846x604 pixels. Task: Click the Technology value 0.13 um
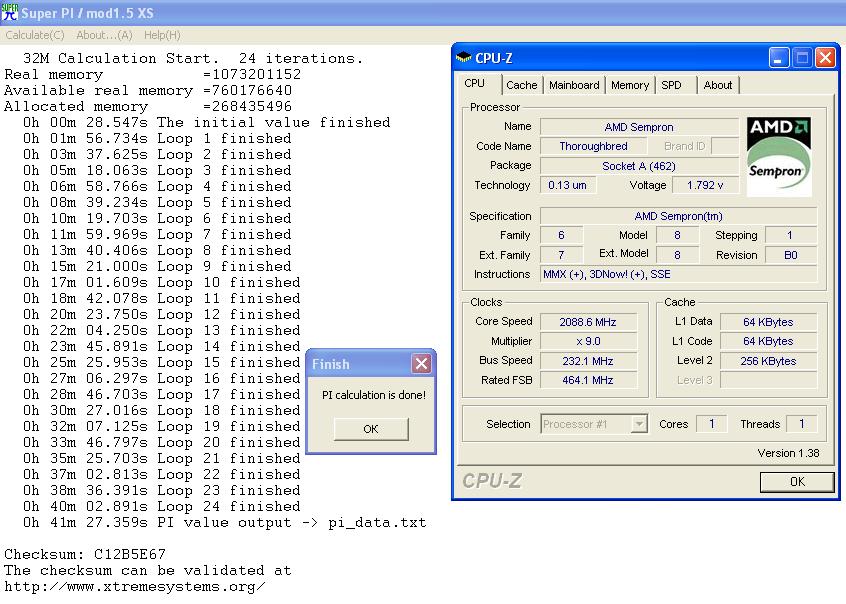(567, 185)
